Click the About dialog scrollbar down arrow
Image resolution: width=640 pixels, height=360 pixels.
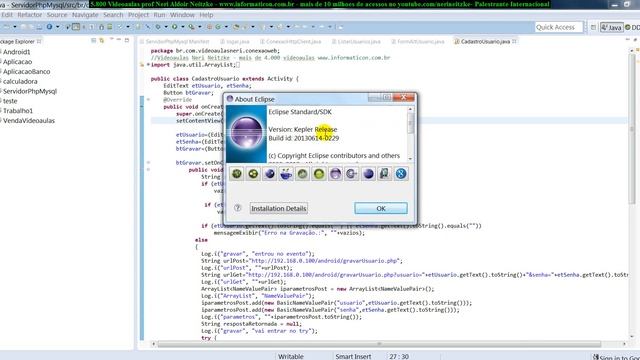(x=410, y=159)
